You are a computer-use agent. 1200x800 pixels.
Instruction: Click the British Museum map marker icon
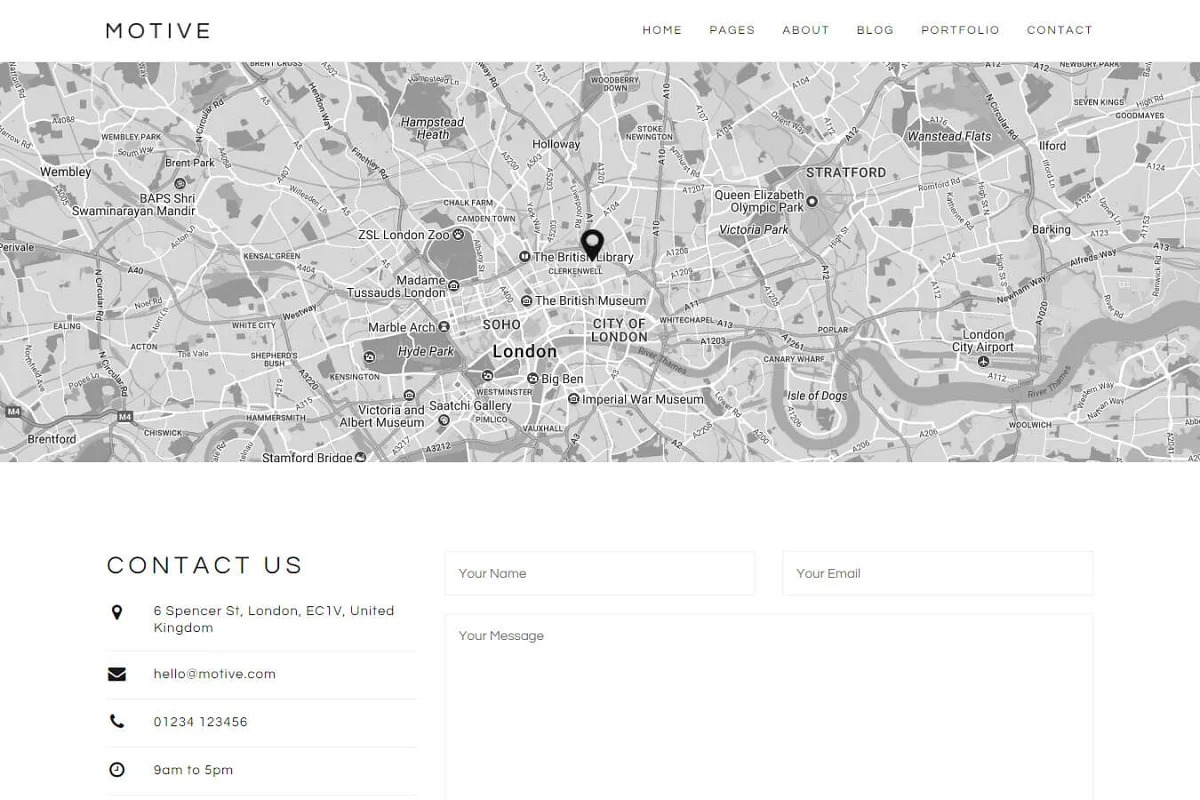pyautogui.click(x=527, y=300)
